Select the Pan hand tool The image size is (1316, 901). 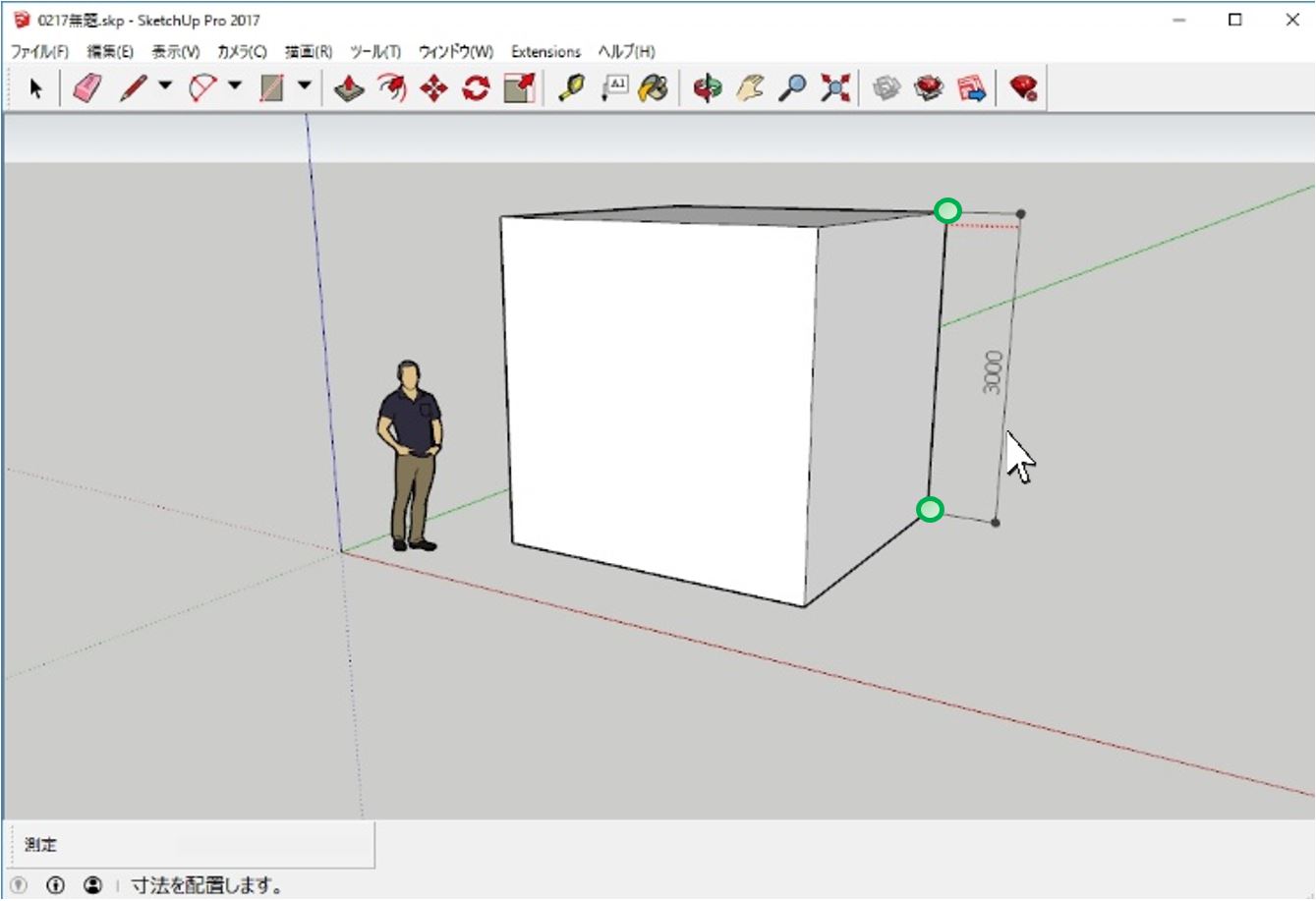[x=750, y=88]
